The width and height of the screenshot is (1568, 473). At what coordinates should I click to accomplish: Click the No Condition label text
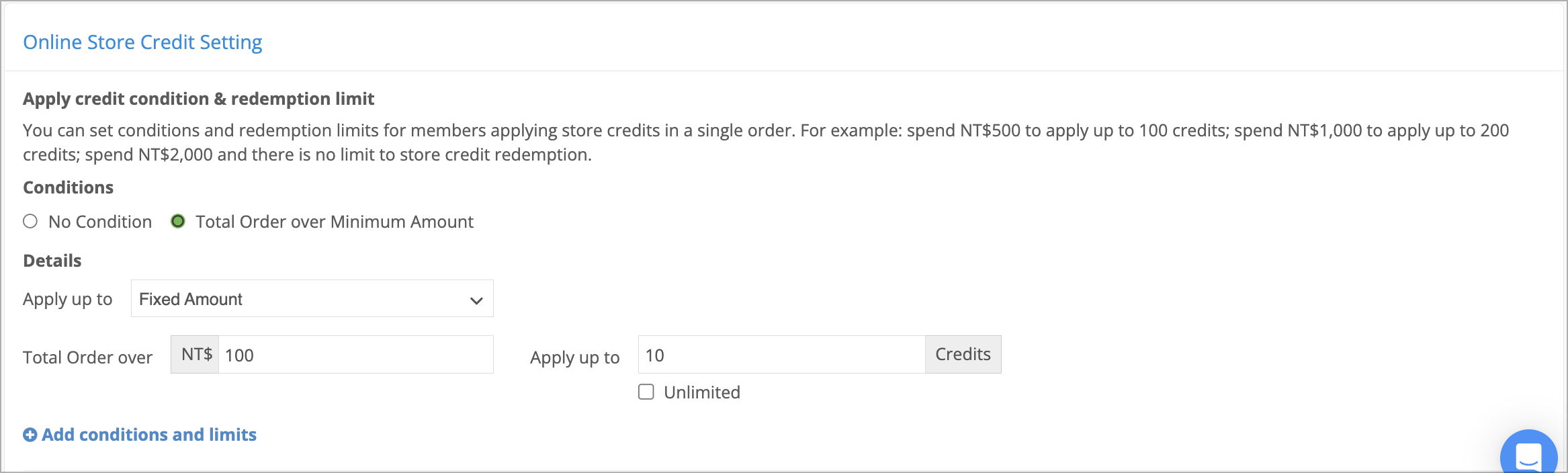tap(100, 222)
